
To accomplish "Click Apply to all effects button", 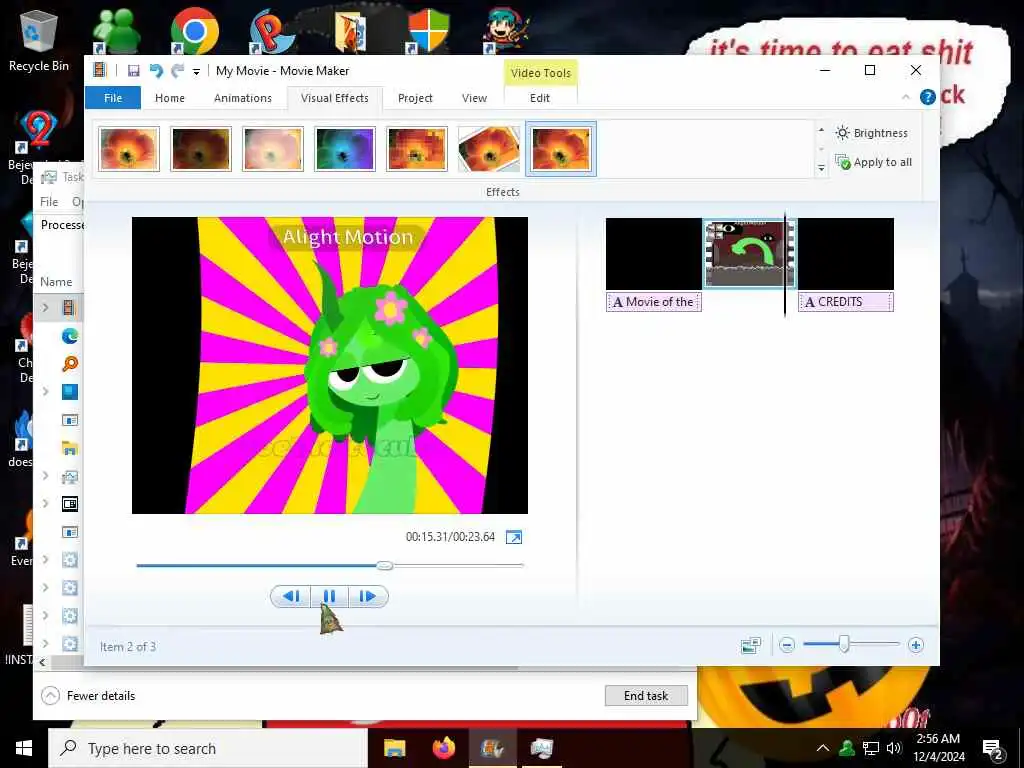I will 874,162.
